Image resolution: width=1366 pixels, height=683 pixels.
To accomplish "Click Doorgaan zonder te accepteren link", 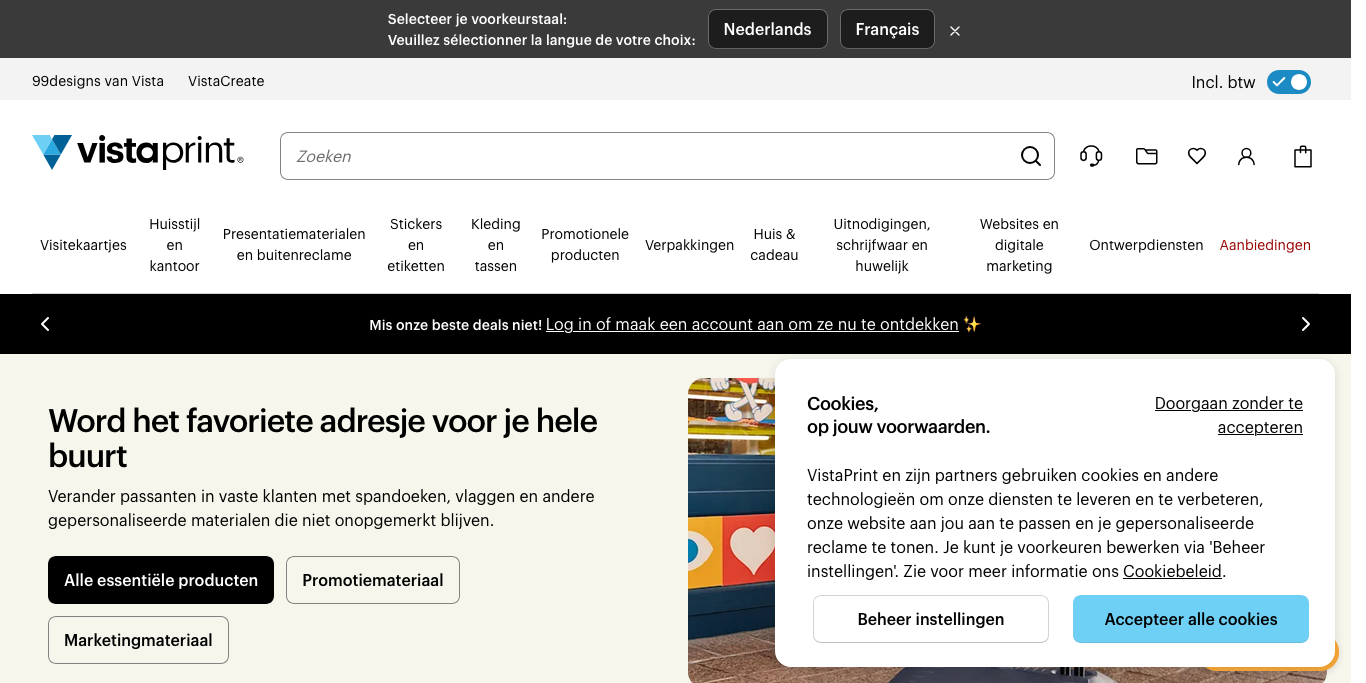I will pos(1228,415).
